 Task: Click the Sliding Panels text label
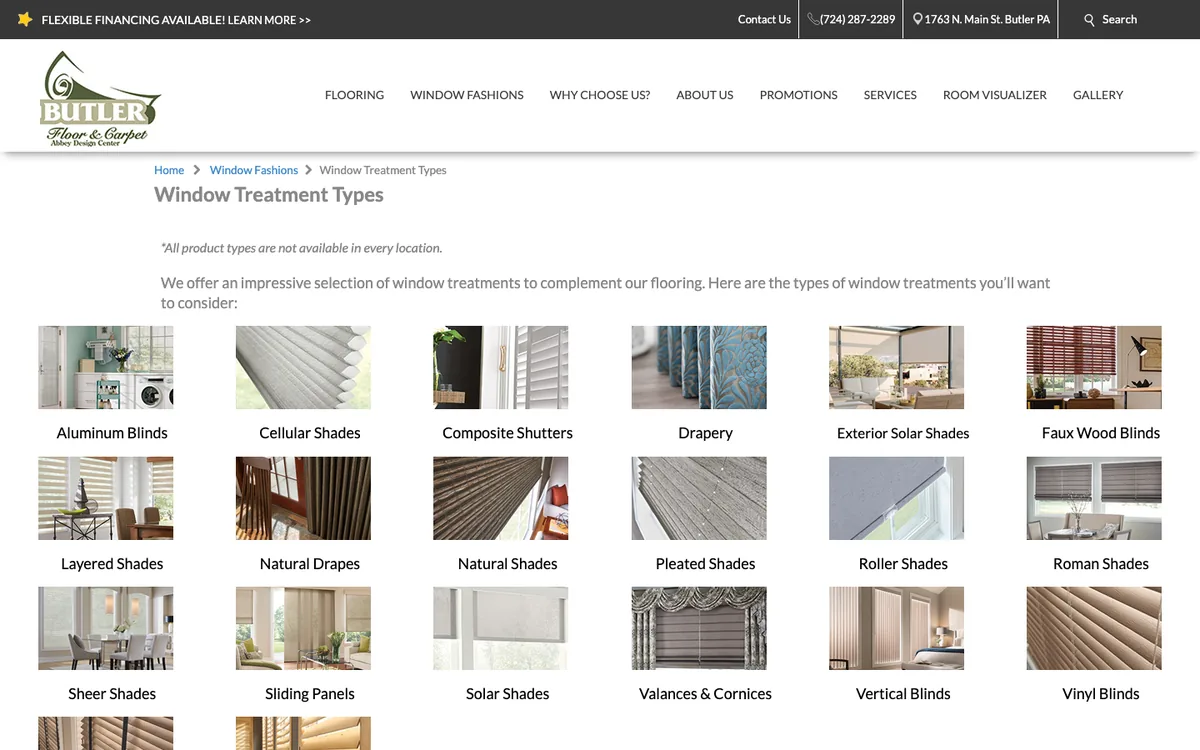310,694
